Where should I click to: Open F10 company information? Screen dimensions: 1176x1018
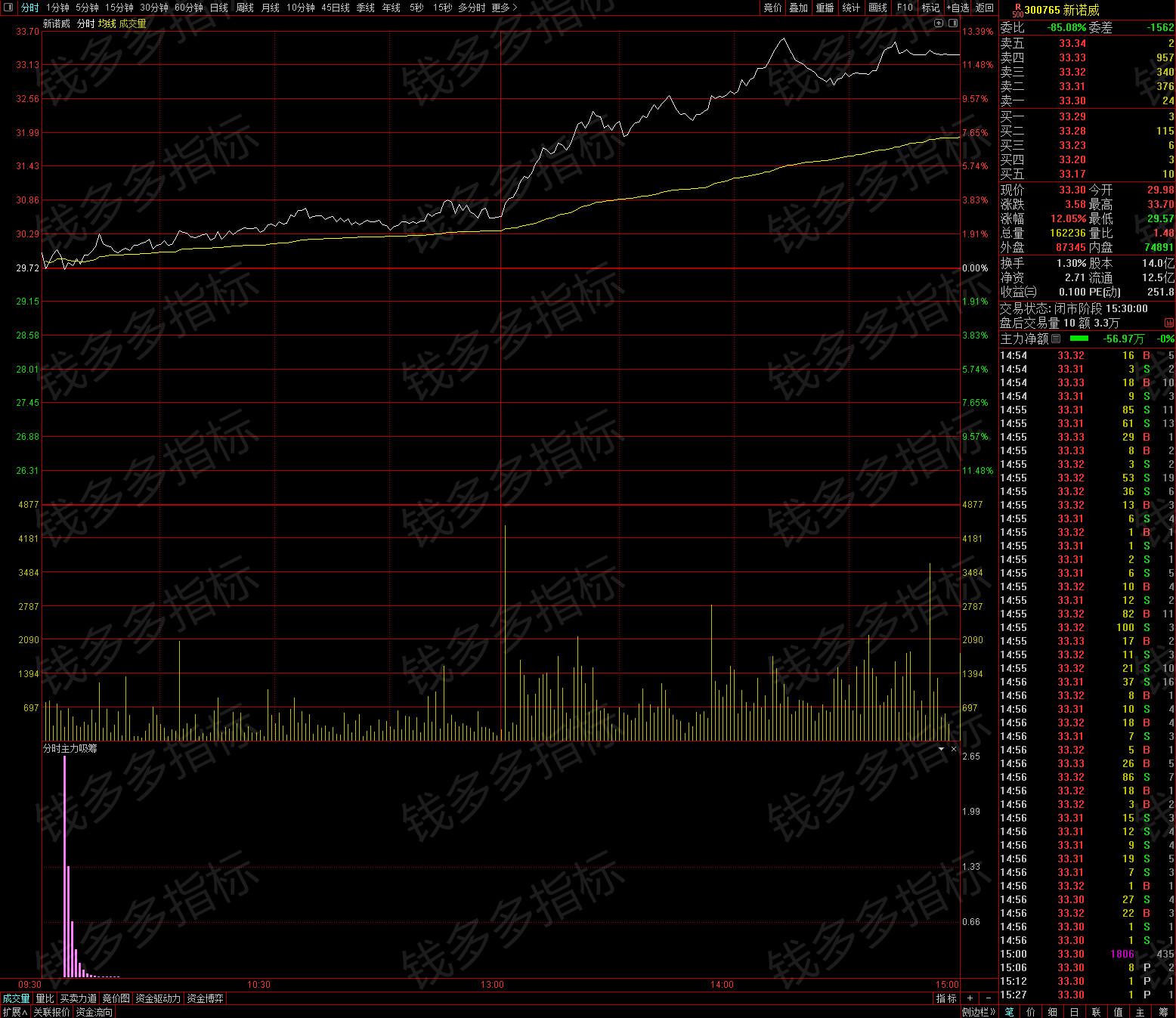(x=905, y=8)
